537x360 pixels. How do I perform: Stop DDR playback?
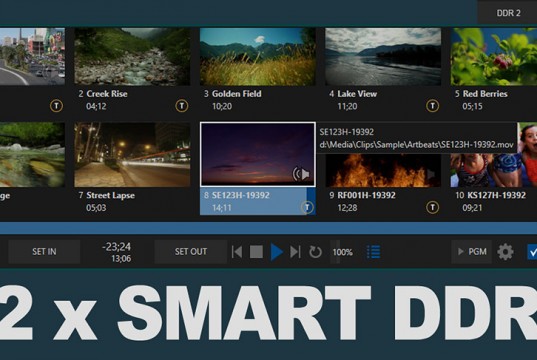point(256,252)
